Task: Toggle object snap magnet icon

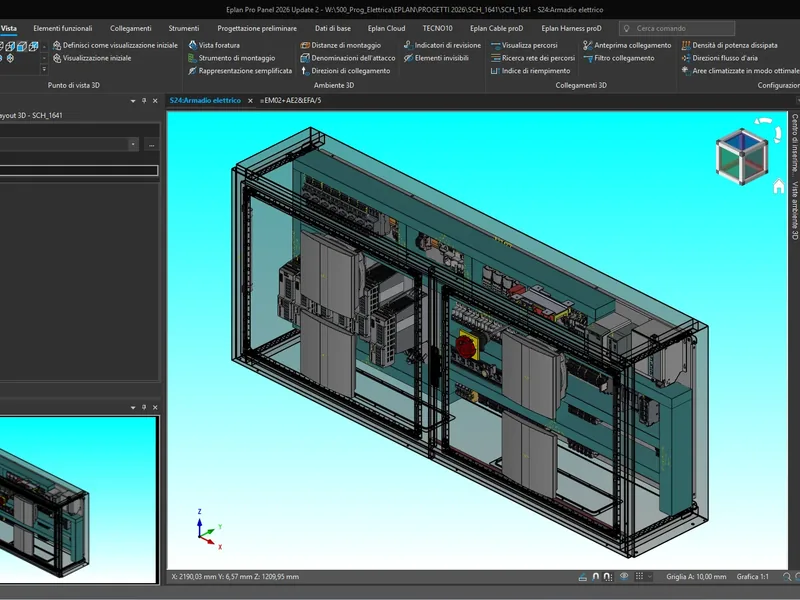Action: click(x=595, y=577)
